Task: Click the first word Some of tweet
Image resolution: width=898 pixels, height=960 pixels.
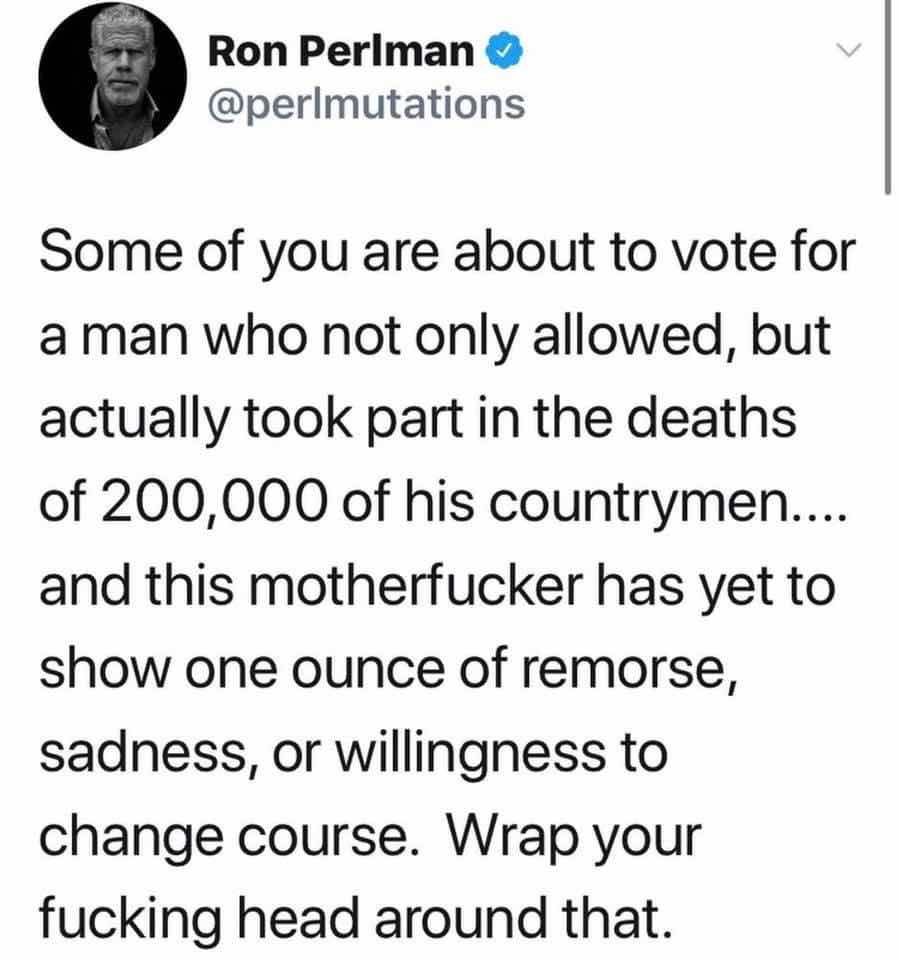Action: click(111, 252)
